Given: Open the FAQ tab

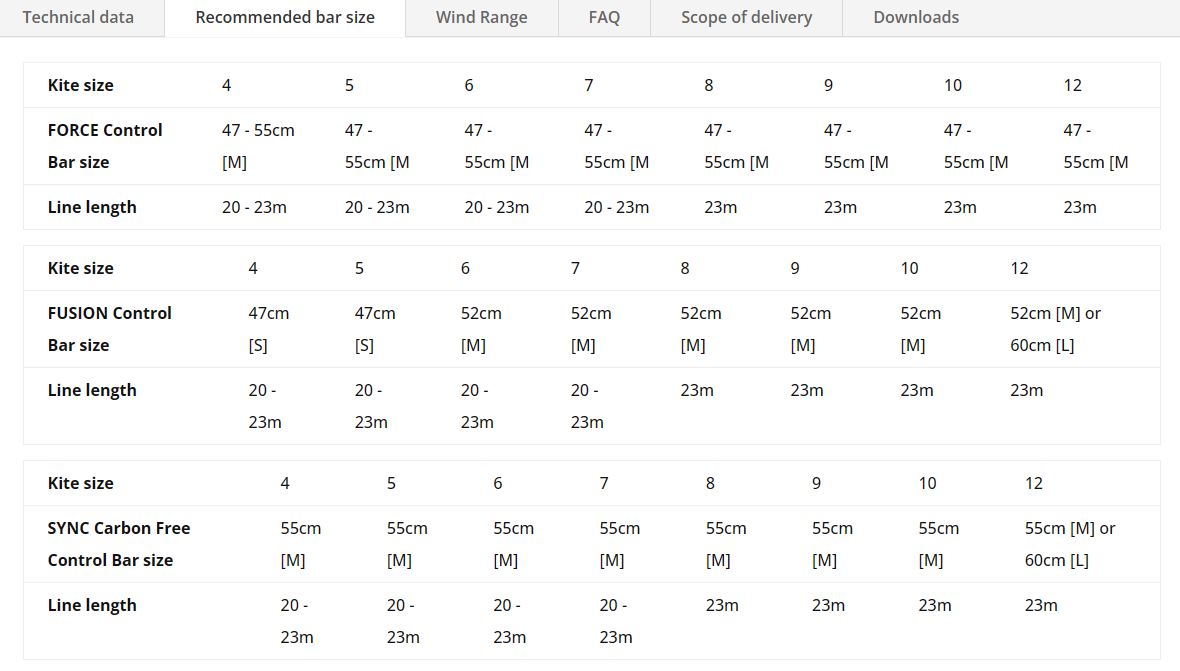Looking at the screenshot, I should tap(604, 17).
